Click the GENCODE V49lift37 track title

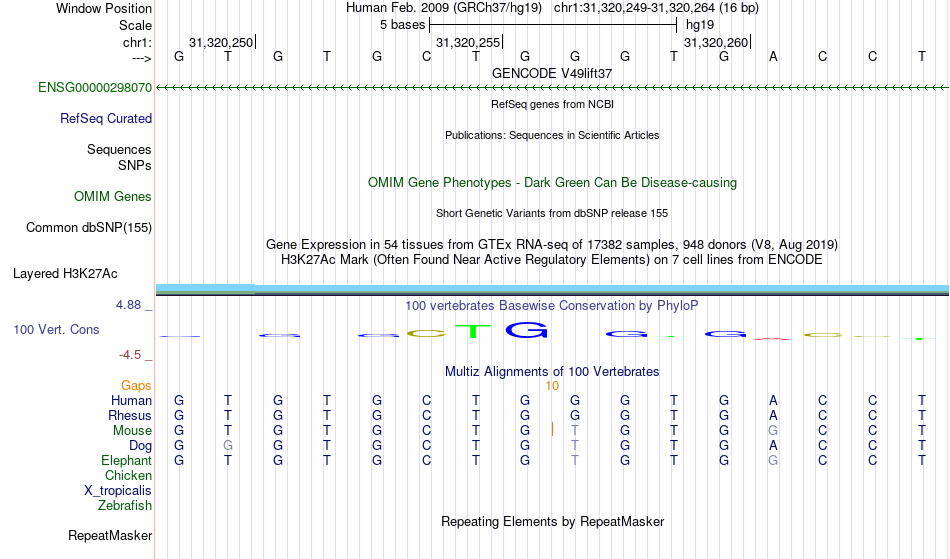(x=552, y=73)
